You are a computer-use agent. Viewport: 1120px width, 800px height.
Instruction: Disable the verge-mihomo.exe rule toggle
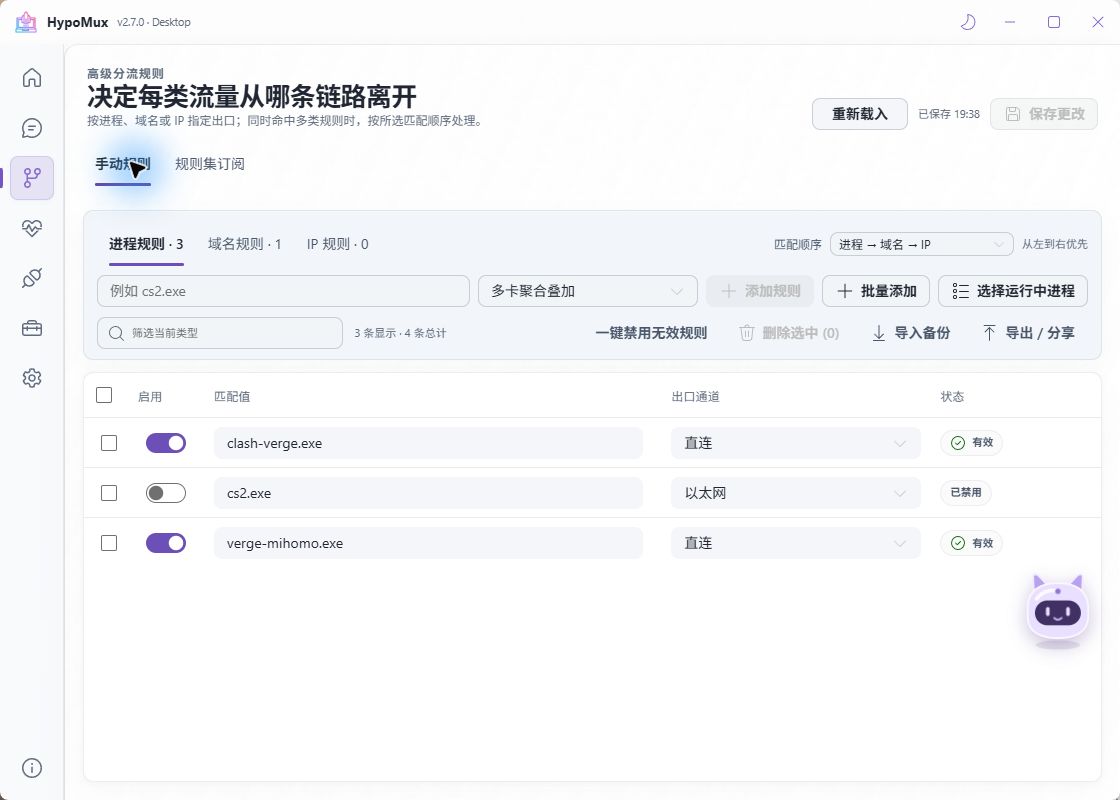(x=166, y=543)
